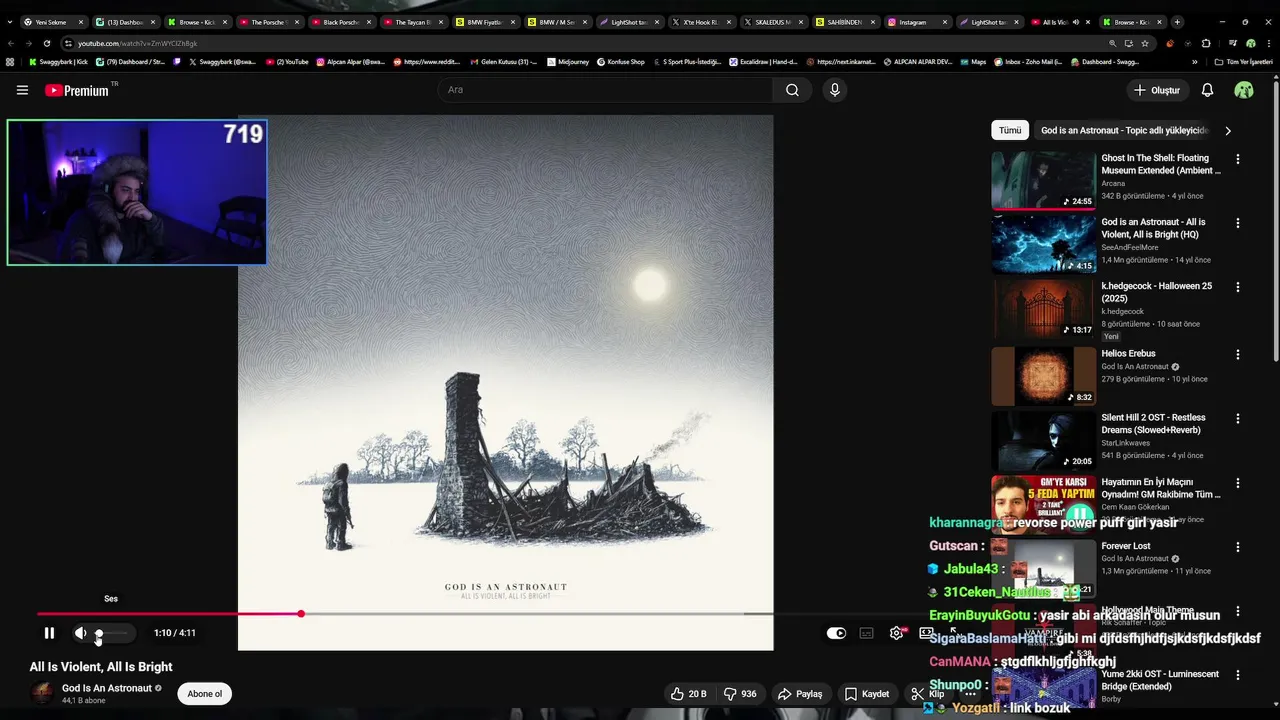This screenshot has height=720, width=1280.
Task: Open more options for Ghost In The Shell video
Action: 1238,159
